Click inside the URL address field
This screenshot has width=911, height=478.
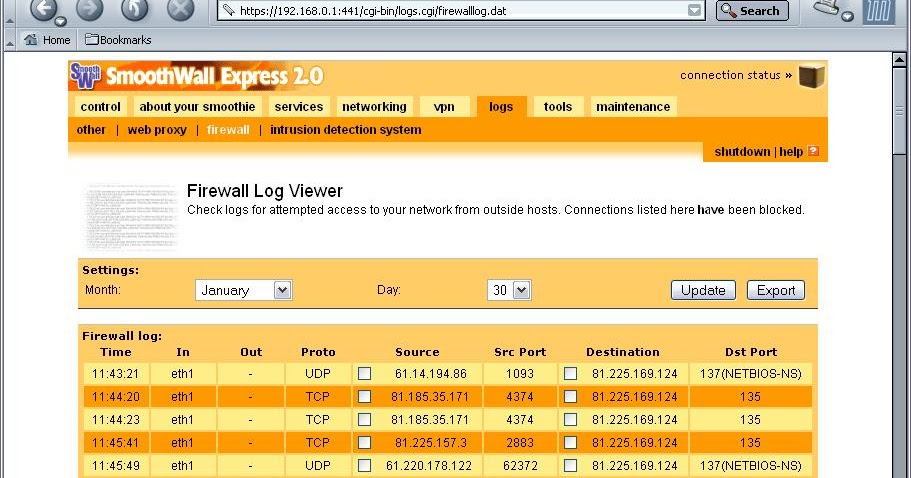462,10
